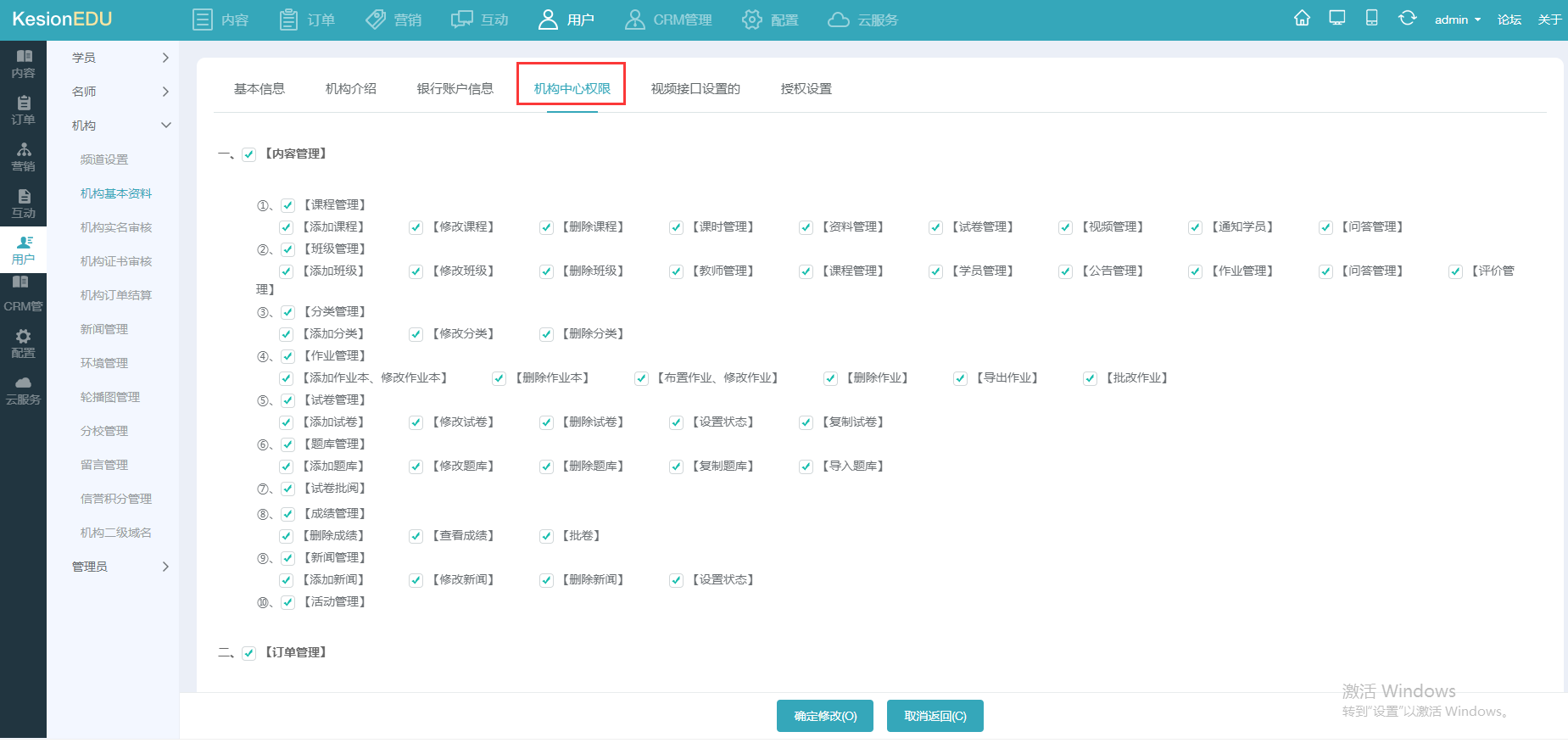
Task: Click the 取消返回(C) button
Action: (935, 716)
